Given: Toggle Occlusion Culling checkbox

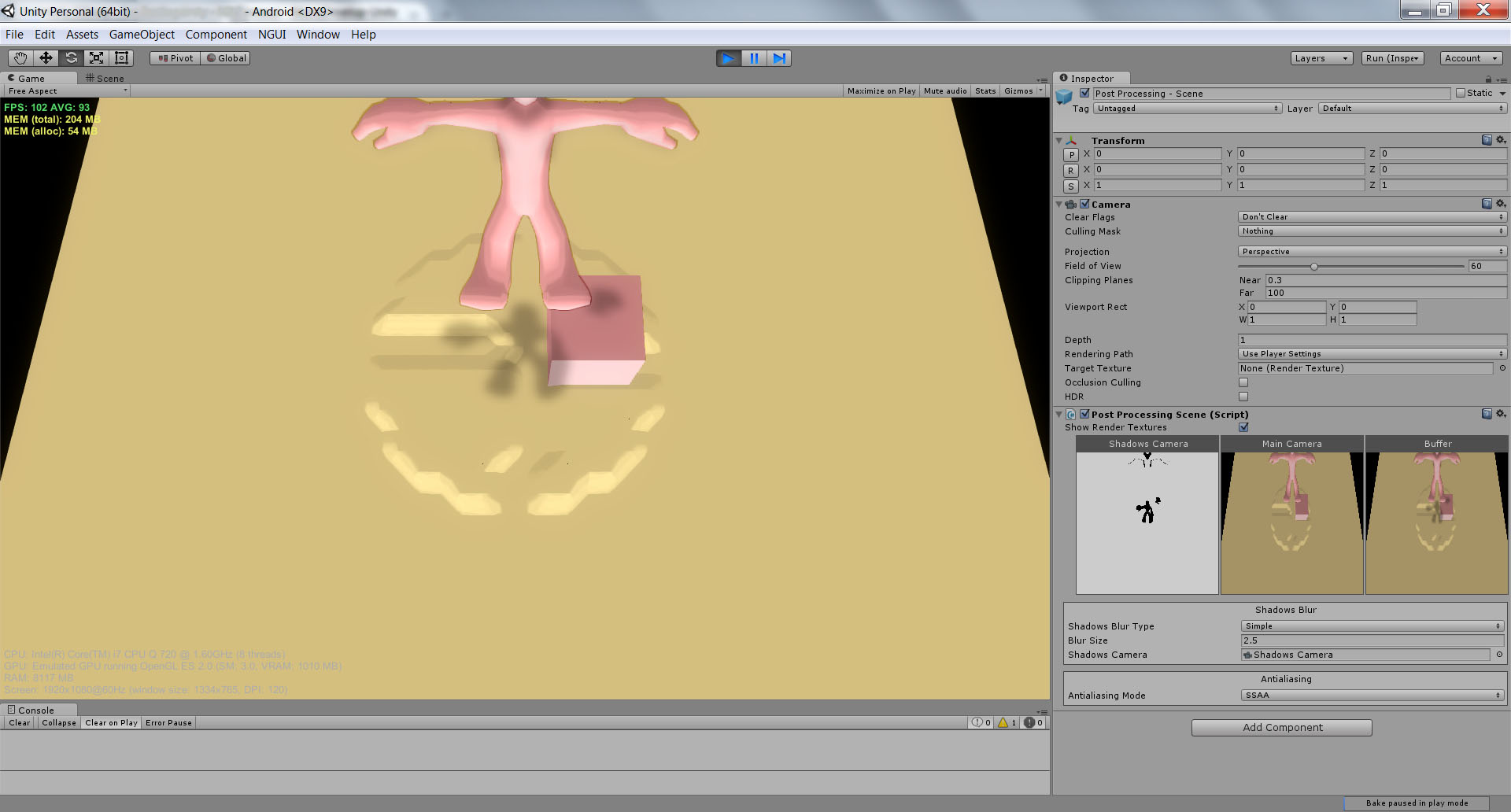Looking at the screenshot, I should 1243,382.
